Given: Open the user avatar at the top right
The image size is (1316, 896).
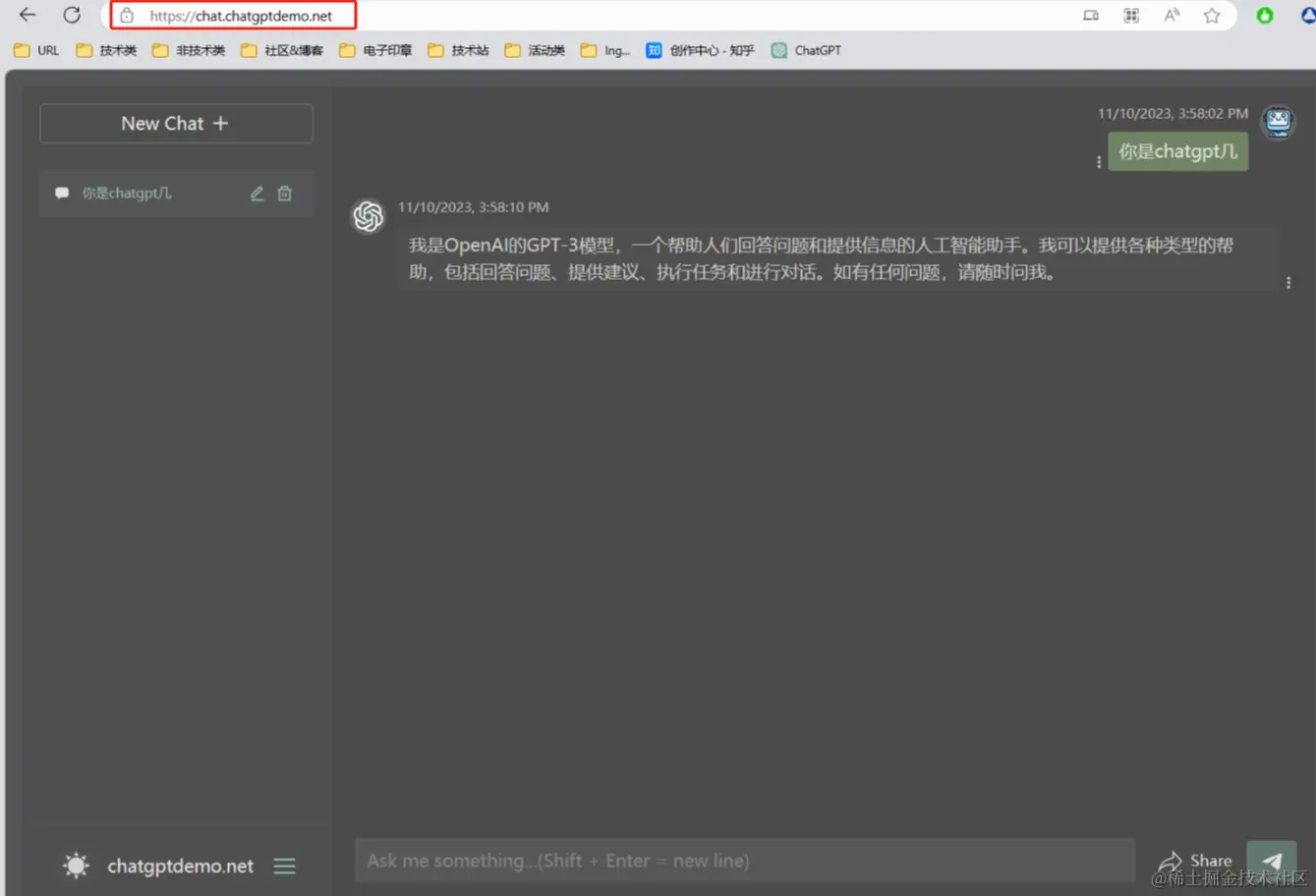Looking at the screenshot, I should click(x=1278, y=122).
